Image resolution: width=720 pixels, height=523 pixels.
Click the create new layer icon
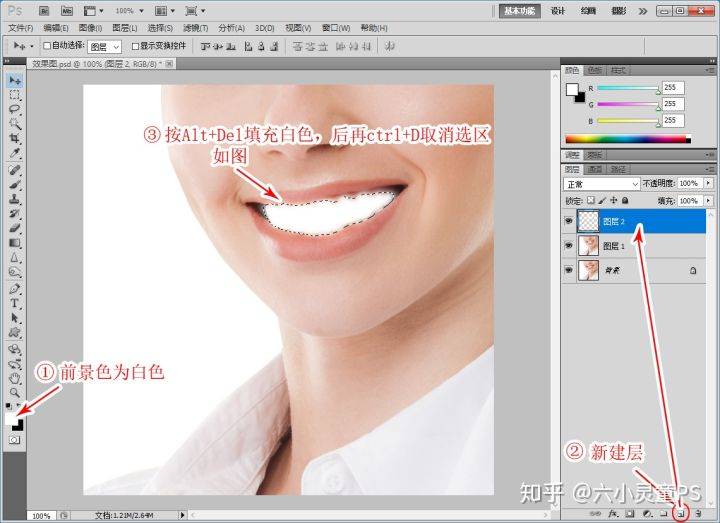pos(681,513)
